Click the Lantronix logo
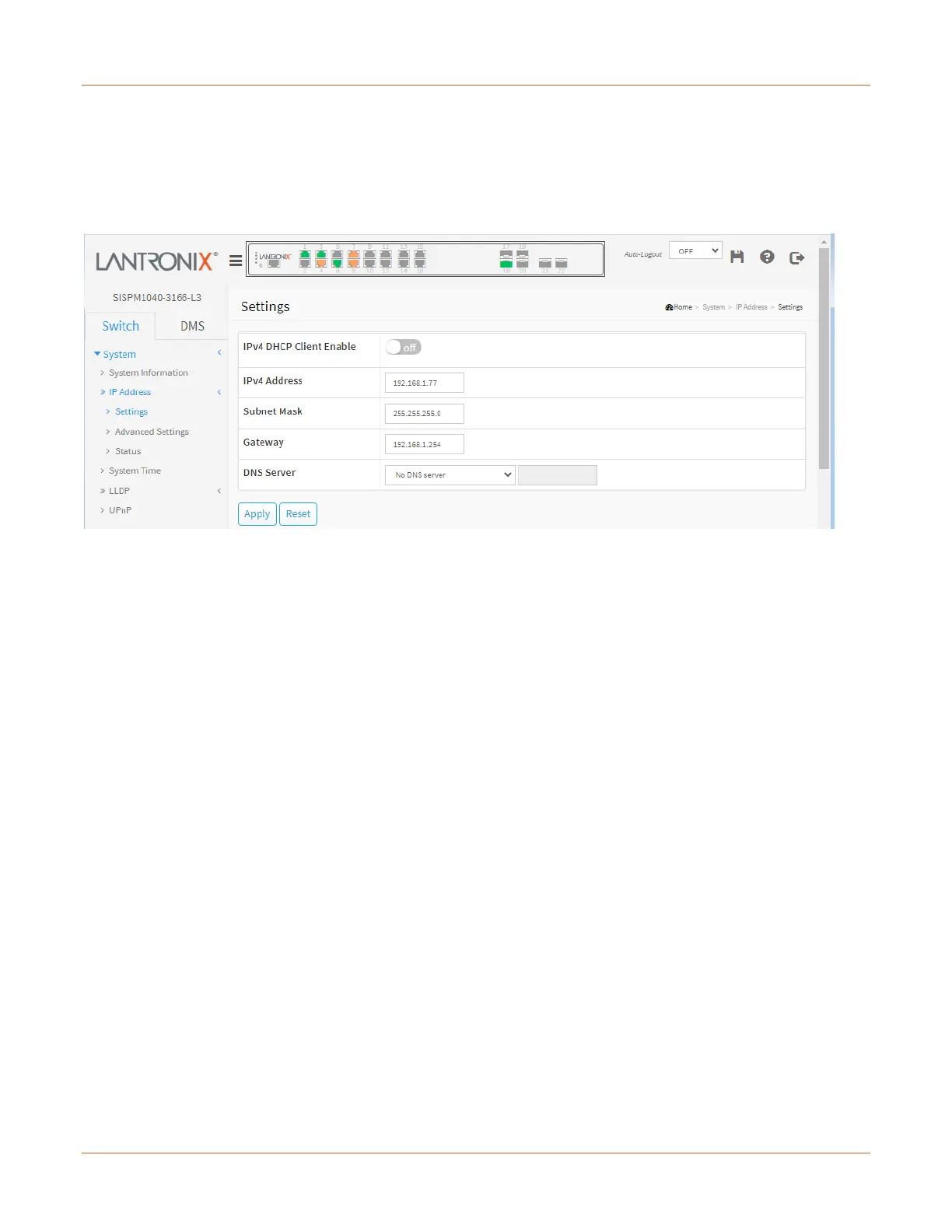Screen dimensions: 952x1232 tap(156, 261)
